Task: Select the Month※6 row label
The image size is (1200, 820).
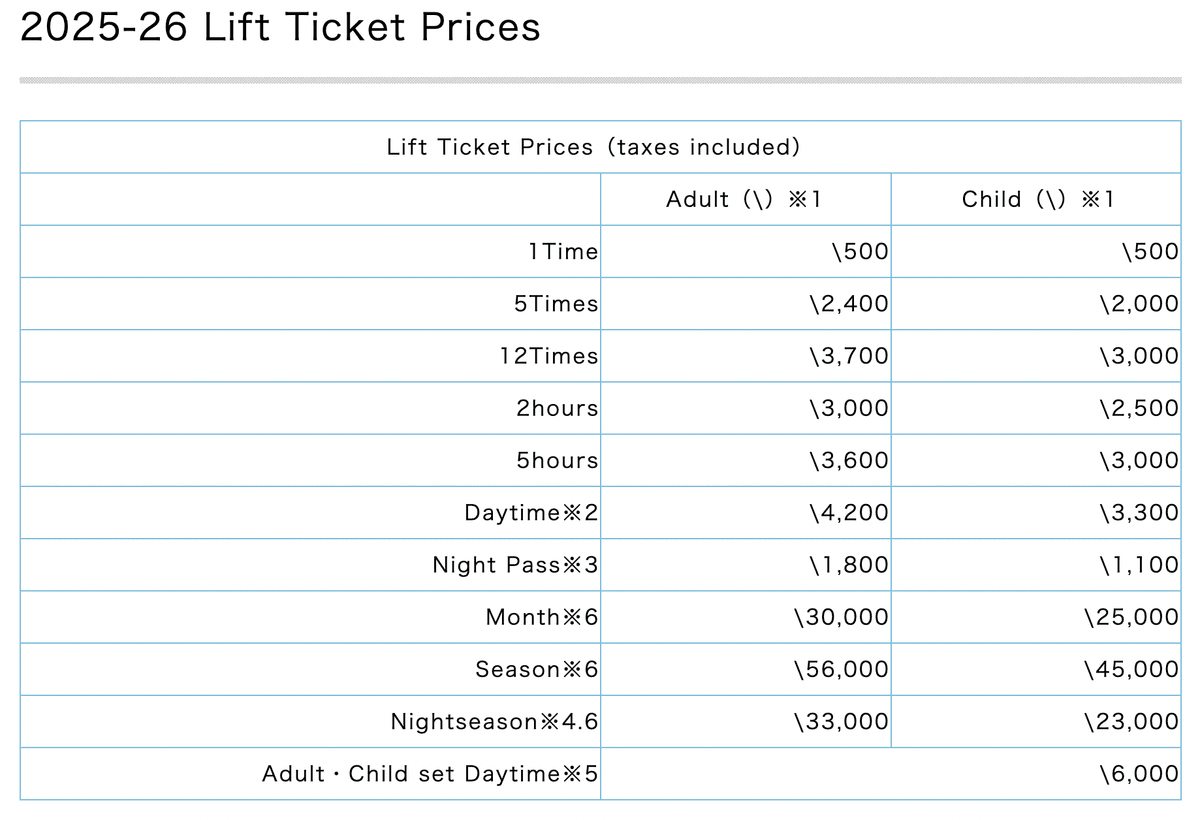Action: pos(542,617)
